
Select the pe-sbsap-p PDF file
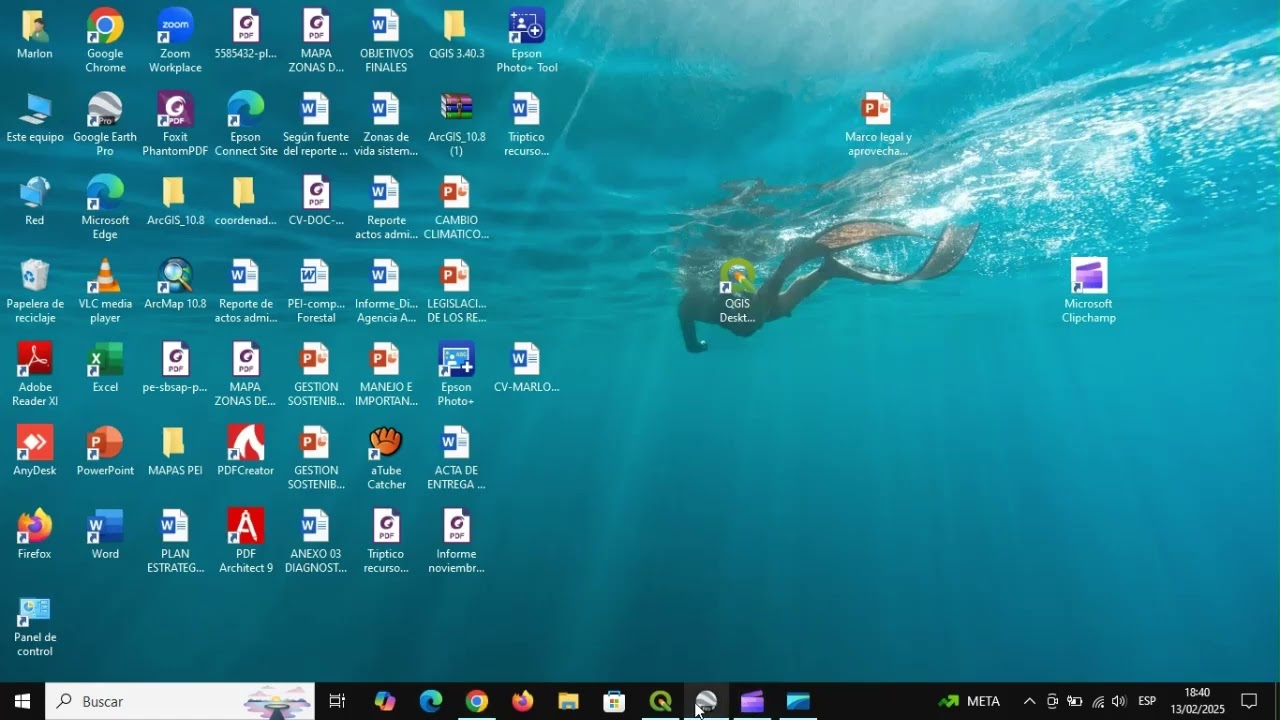click(175, 368)
